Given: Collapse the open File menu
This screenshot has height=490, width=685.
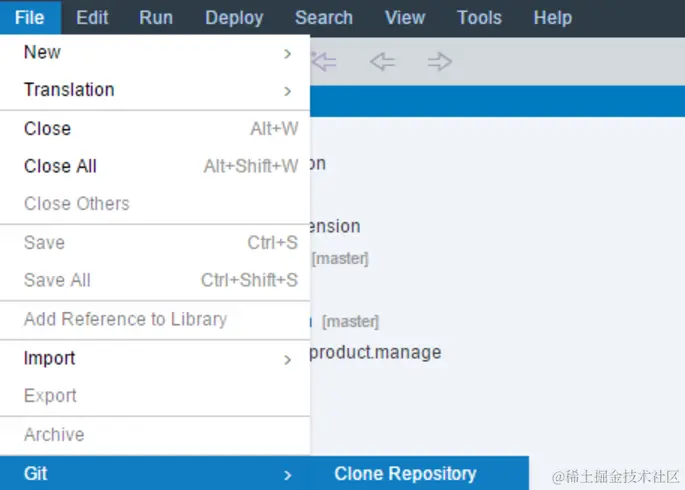Looking at the screenshot, I should (30, 18).
